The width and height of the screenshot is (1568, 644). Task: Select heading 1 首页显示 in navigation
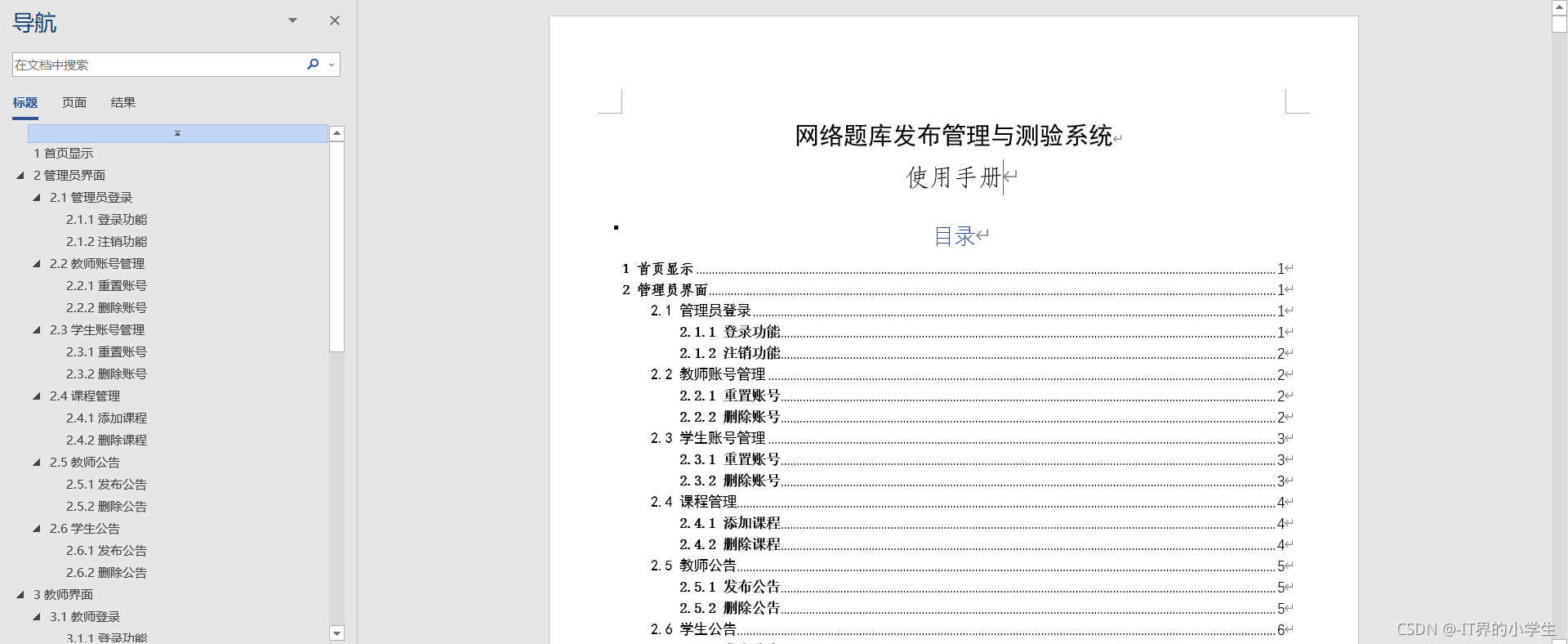point(64,153)
